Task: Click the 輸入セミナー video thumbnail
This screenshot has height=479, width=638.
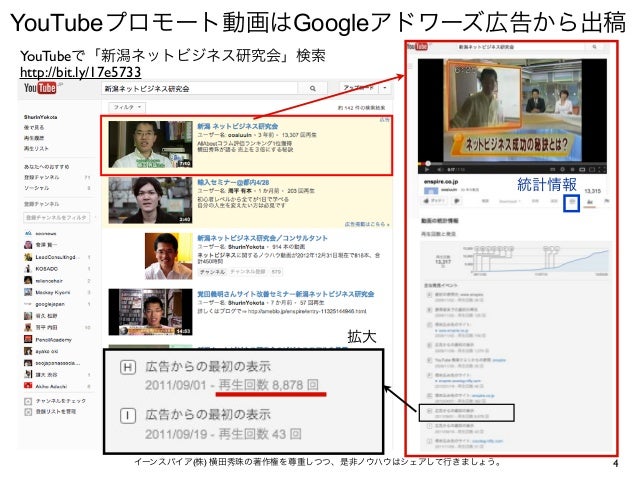Action: [x=150, y=200]
